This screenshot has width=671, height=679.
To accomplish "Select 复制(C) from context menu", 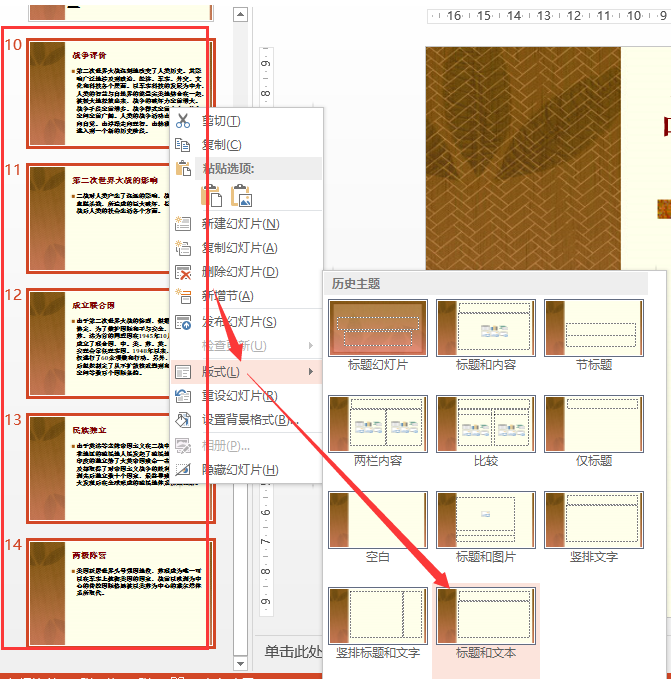I will [x=222, y=145].
